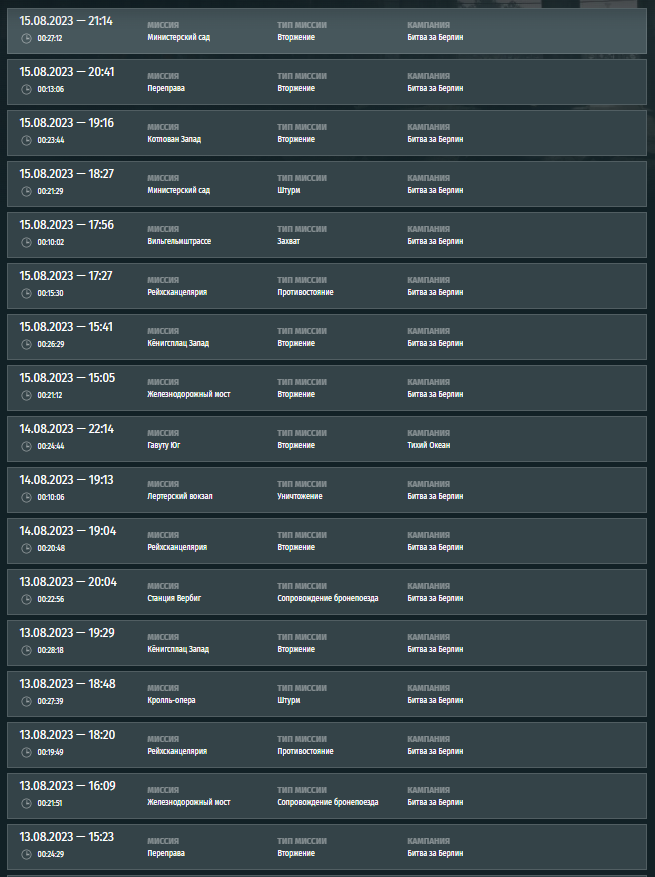Click the clock icon under 15.08.2023 — 20:41

click(x=26, y=89)
